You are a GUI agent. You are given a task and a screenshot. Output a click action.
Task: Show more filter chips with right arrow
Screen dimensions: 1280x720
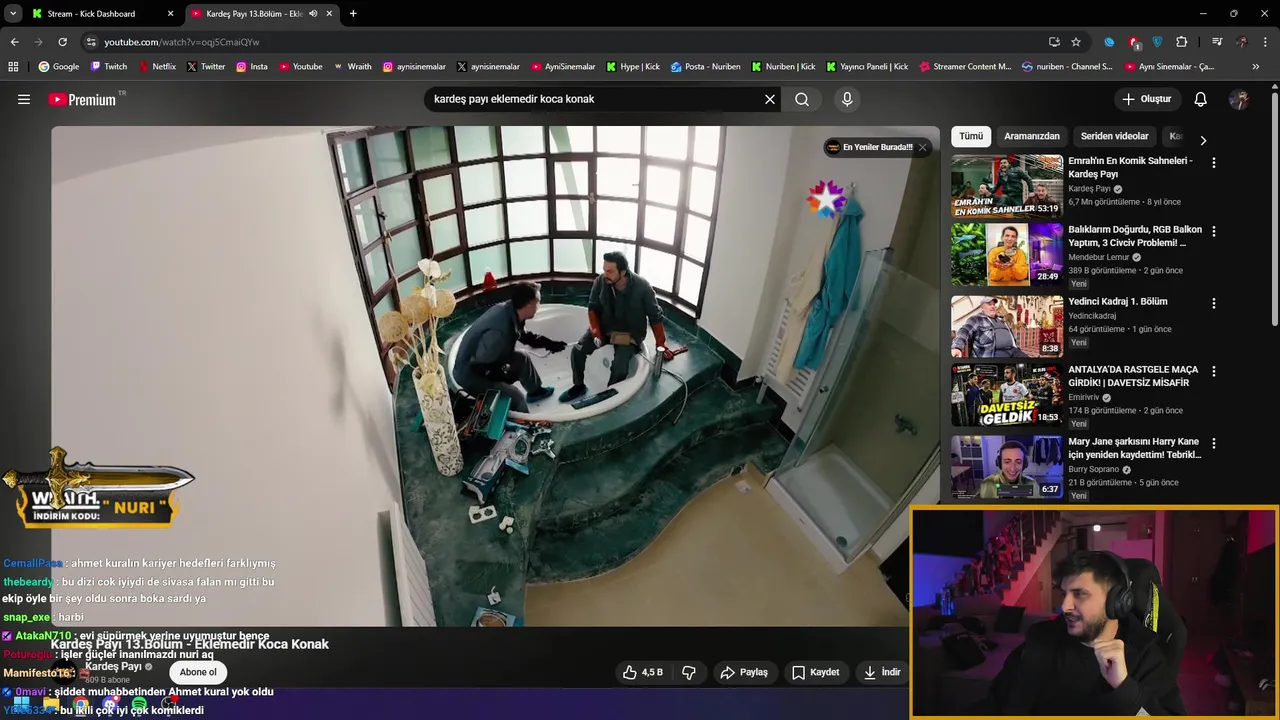(x=1203, y=140)
